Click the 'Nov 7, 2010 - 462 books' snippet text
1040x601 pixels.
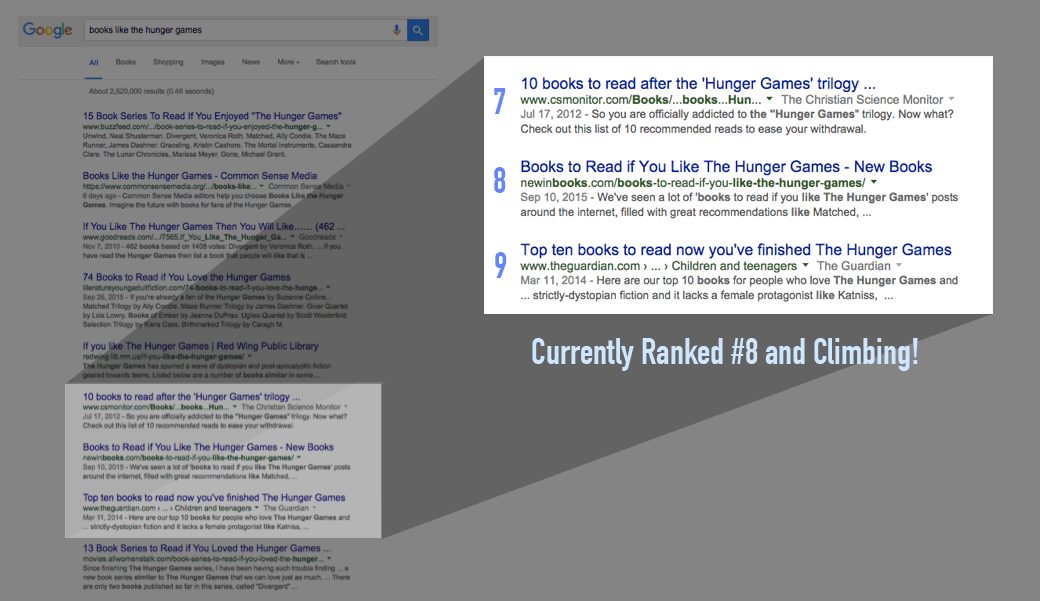coord(212,251)
